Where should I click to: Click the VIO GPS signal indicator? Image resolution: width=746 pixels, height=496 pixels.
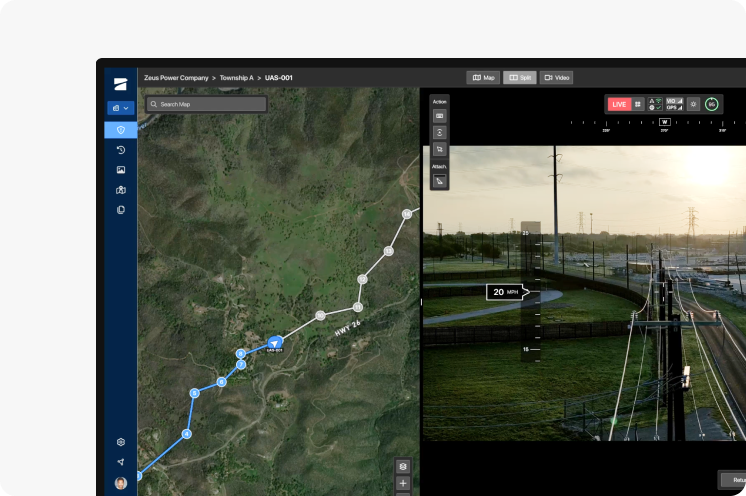674,104
